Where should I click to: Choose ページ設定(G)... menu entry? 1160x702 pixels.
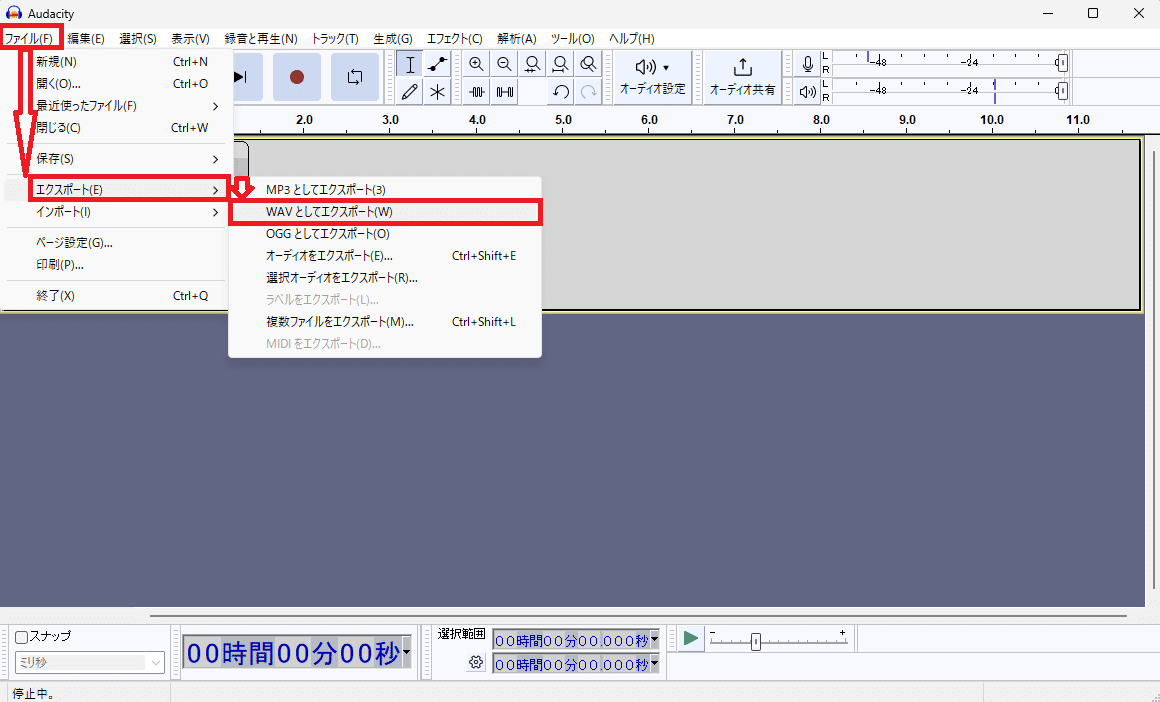point(116,243)
